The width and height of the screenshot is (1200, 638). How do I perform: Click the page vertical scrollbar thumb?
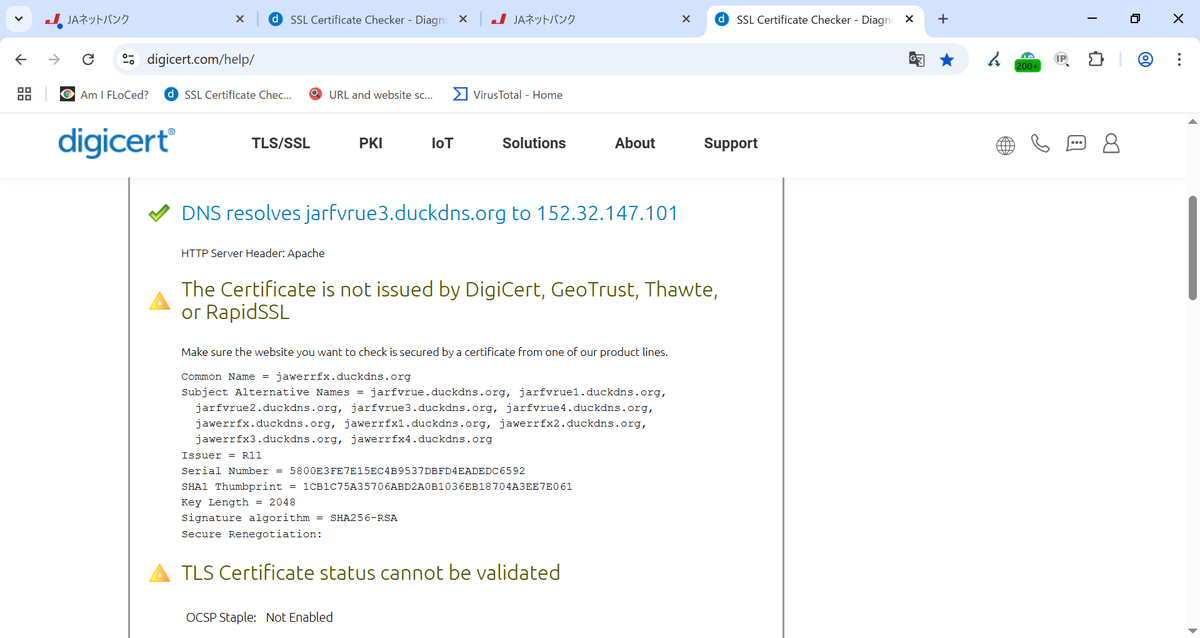click(x=1192, y=247)
